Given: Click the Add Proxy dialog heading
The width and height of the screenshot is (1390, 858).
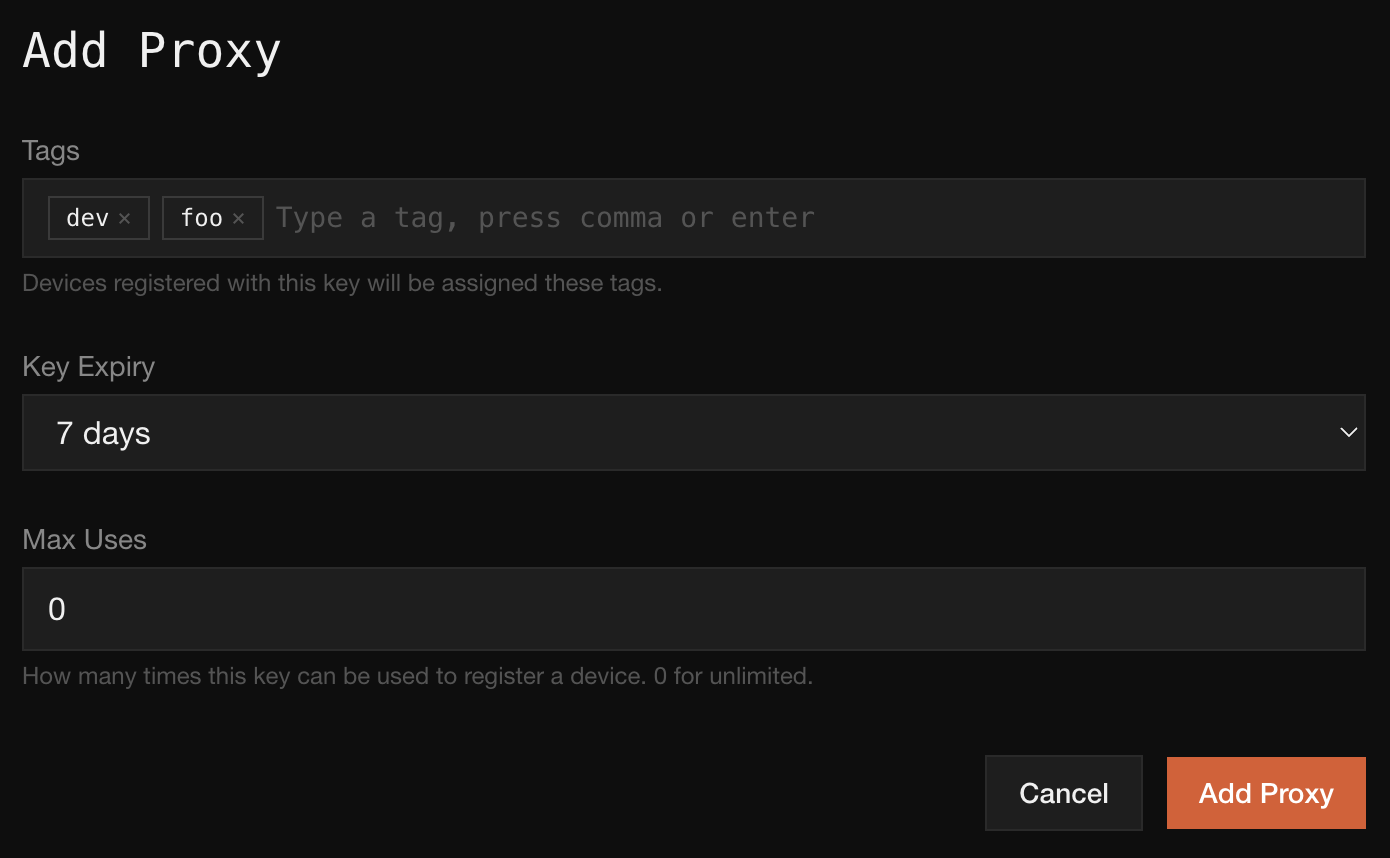Looking at the screenshot, I should point(152,51).
